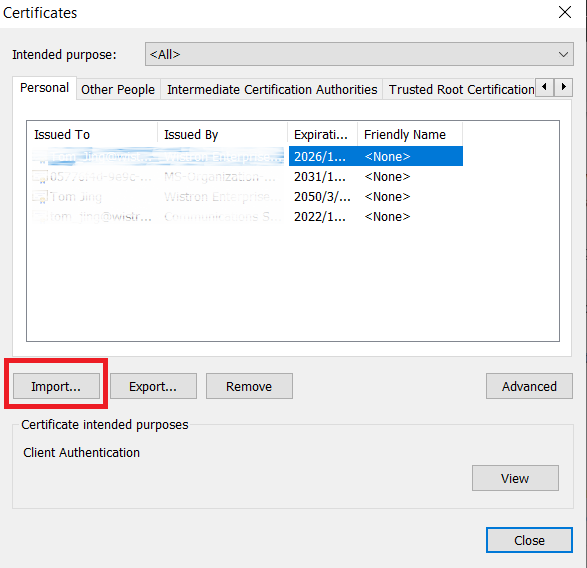This screenshot has width=587, height=568.
Task: Switch to the Other People tab
Action: [118, 89]
